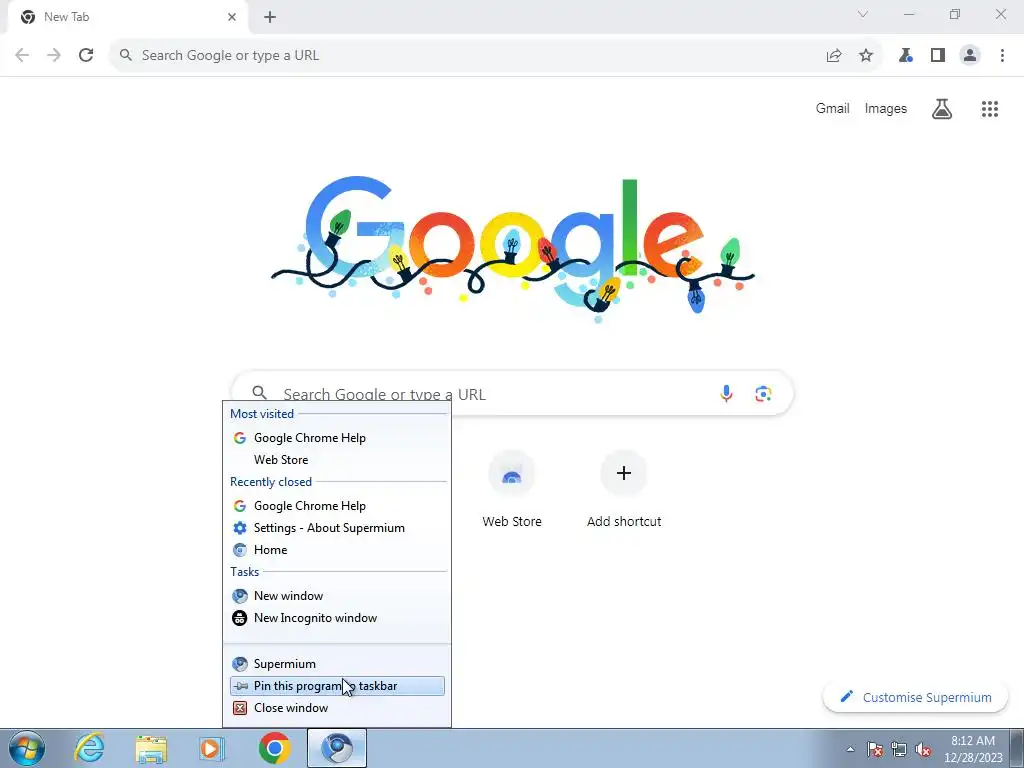The image size is (1024, 768).
Task: Open Windows Media Player from the taskbar
Action: [x=212, y=748]
